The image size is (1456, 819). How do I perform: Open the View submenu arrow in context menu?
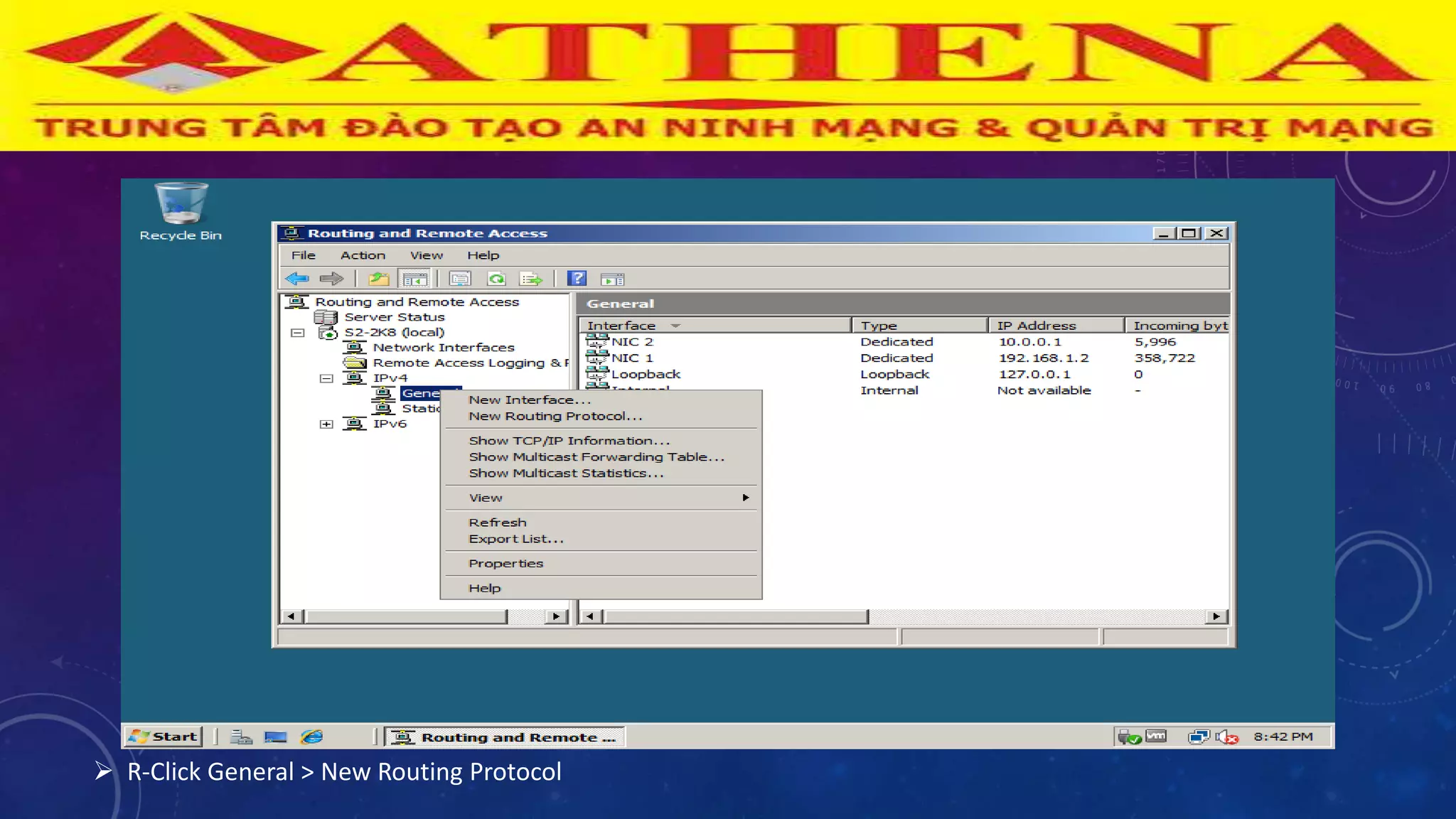746,498
